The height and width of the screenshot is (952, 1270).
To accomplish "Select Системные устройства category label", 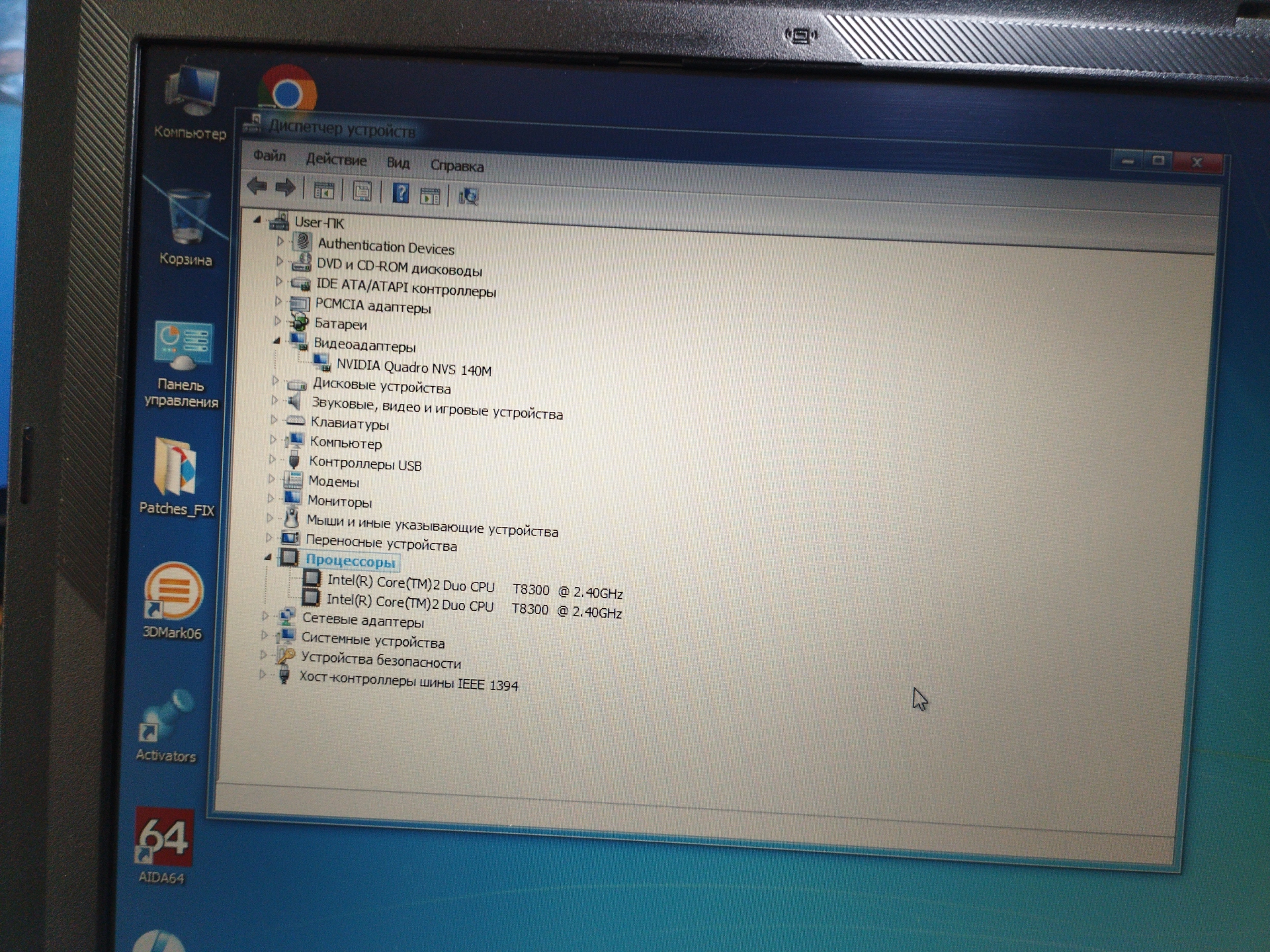I will coord(373,640).
